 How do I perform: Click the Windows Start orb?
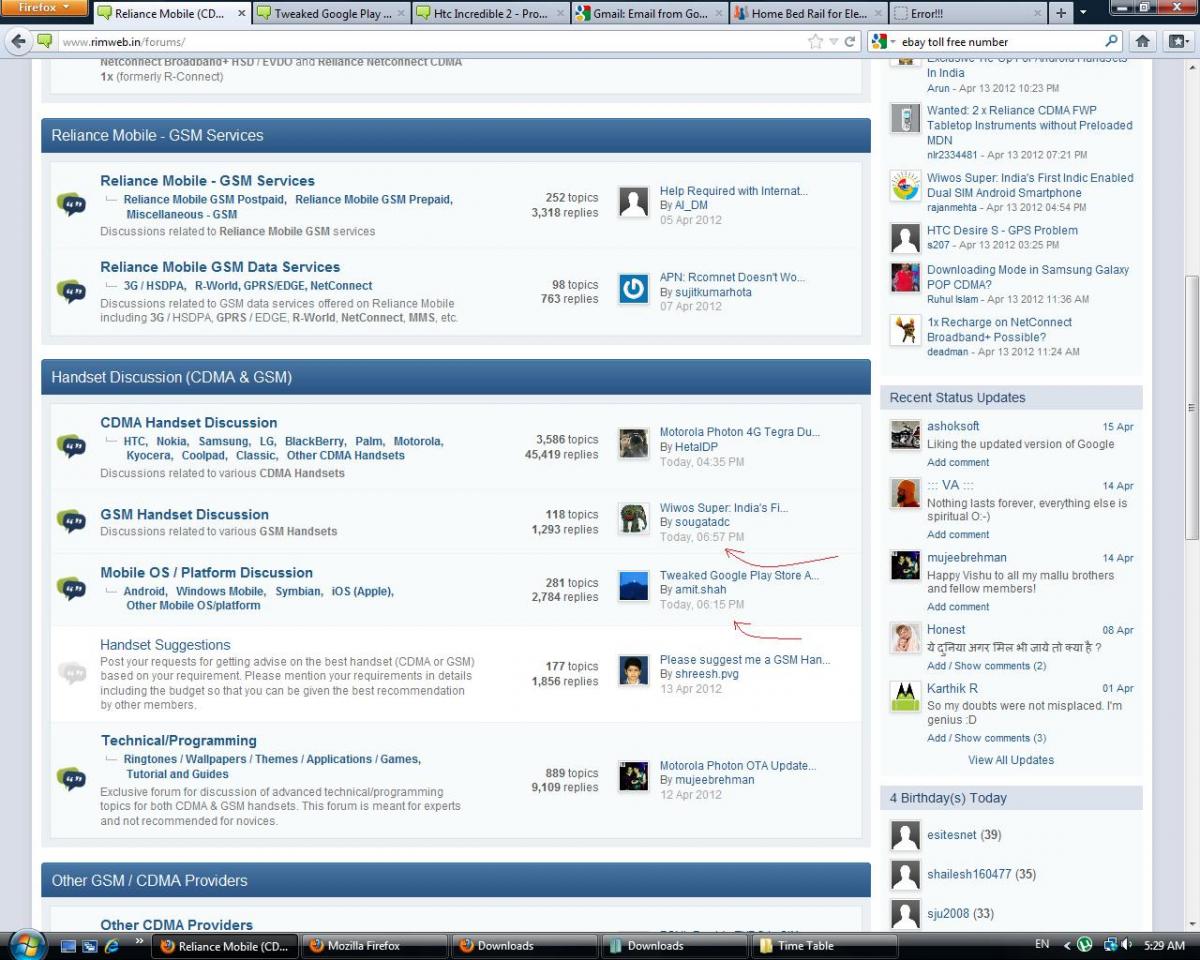coord(26,945)
